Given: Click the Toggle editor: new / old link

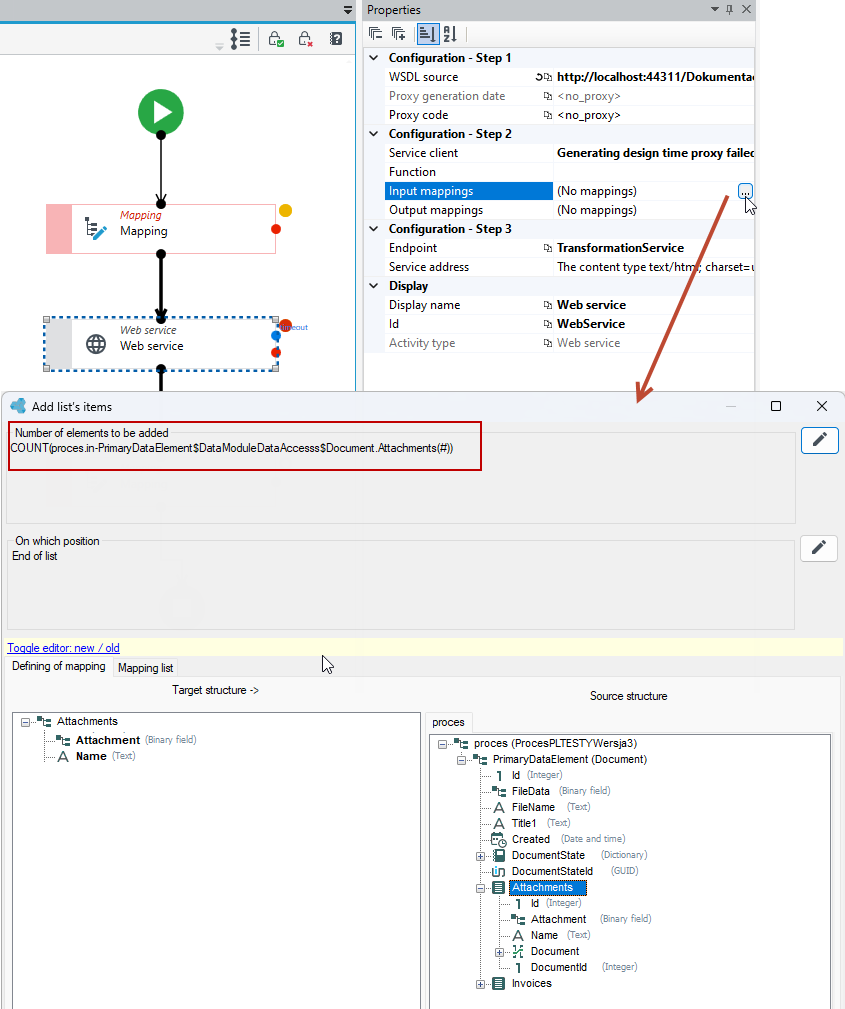Looking at the screenshot, I should pos(63,648).
